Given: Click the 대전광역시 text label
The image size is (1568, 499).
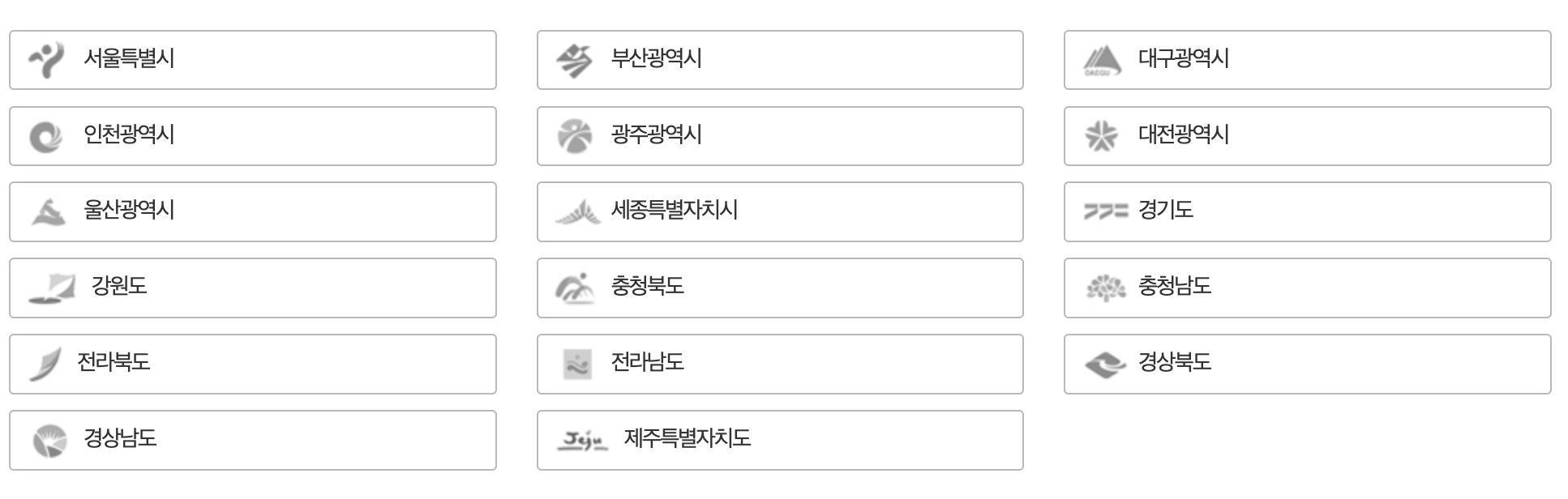Looking at the screenshot, I should (x=1185, y=135).
